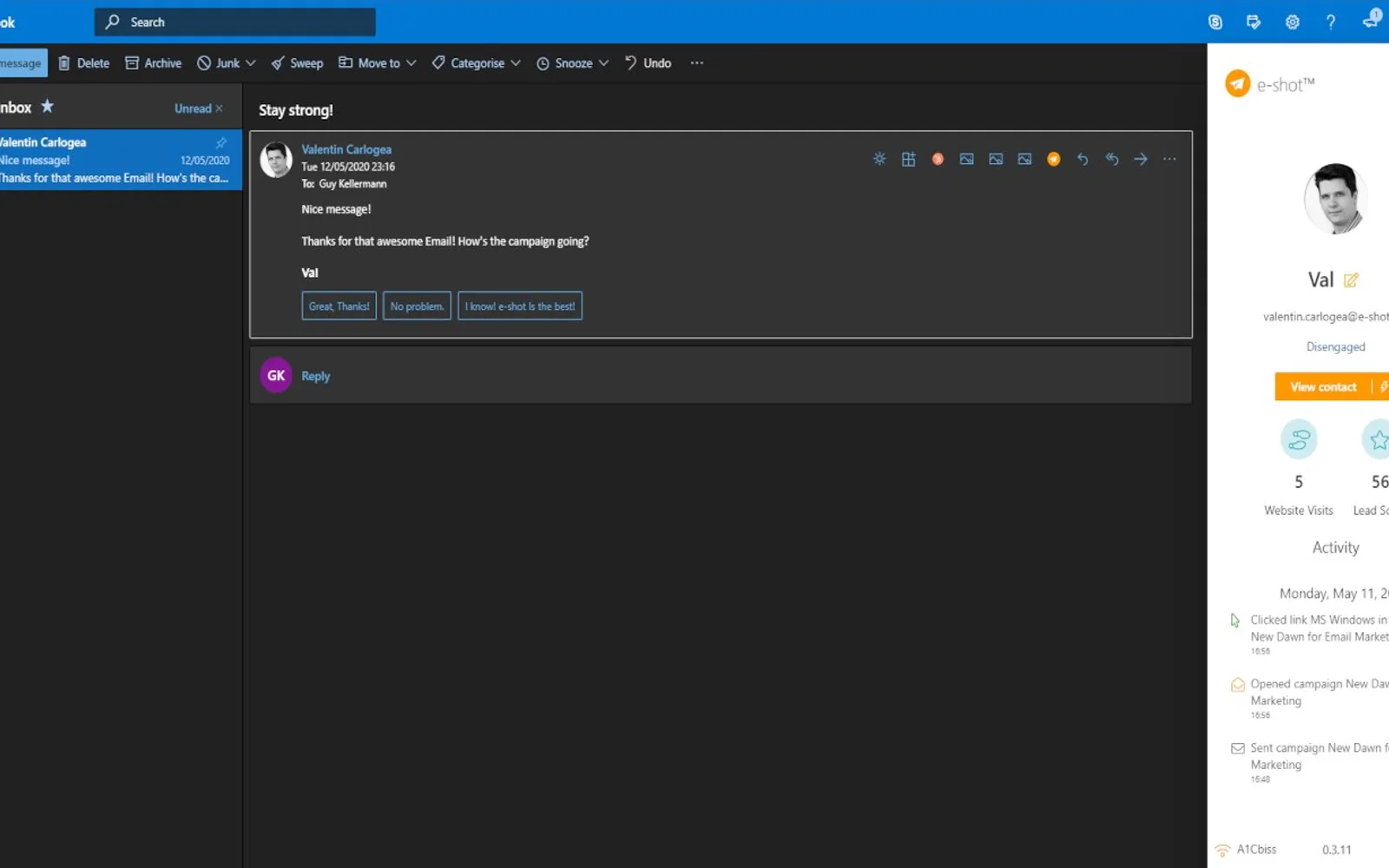
Task: Click the 'Disengaged' status text
Action: point(1335,346)
